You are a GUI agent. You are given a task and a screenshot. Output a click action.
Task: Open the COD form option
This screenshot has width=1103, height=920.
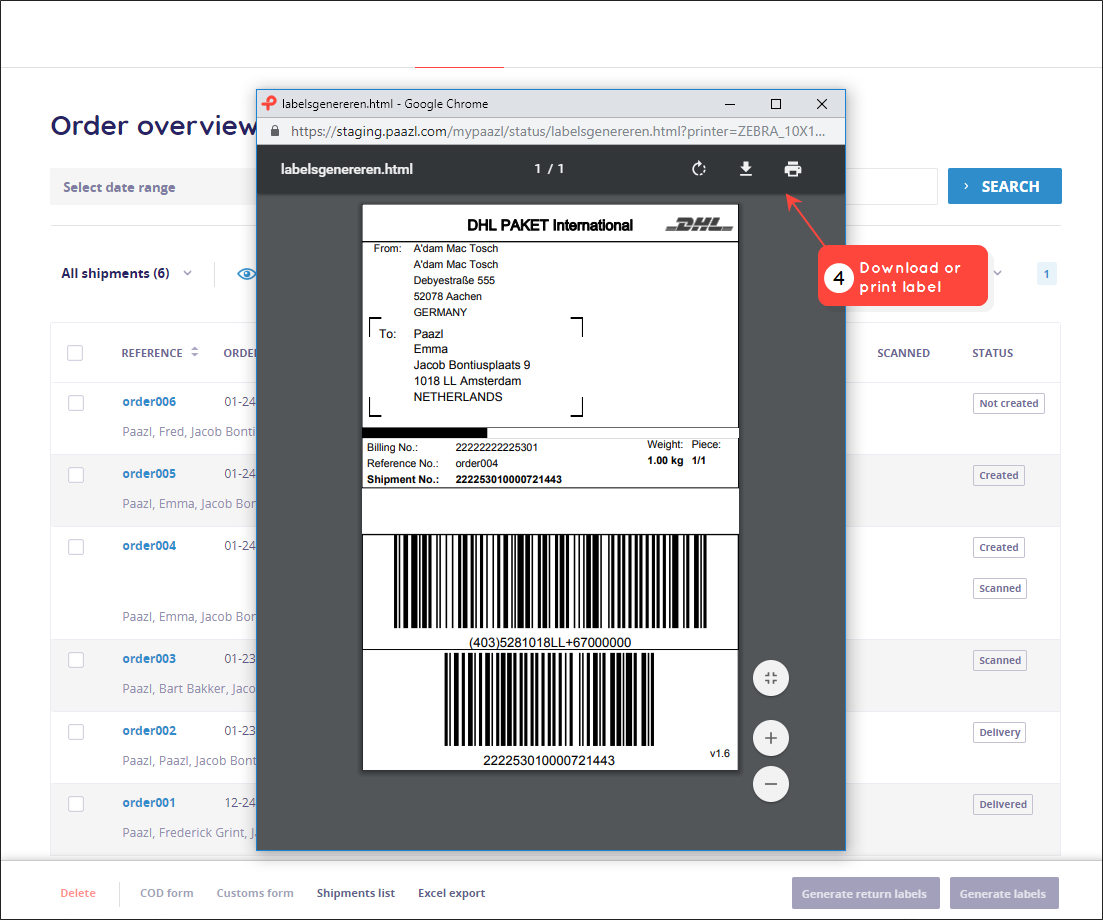pyautogui.click(x=167, y=893)
